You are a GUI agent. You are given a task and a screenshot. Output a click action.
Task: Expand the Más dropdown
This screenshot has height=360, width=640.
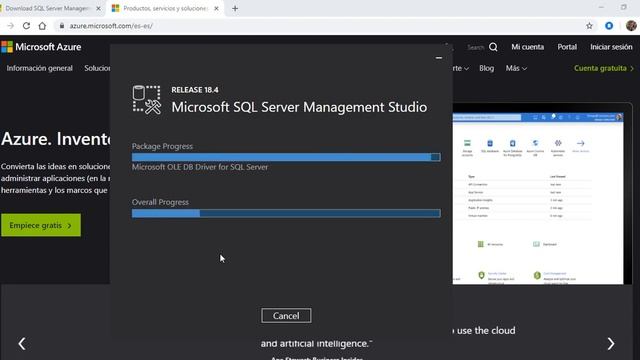point(516,68)
